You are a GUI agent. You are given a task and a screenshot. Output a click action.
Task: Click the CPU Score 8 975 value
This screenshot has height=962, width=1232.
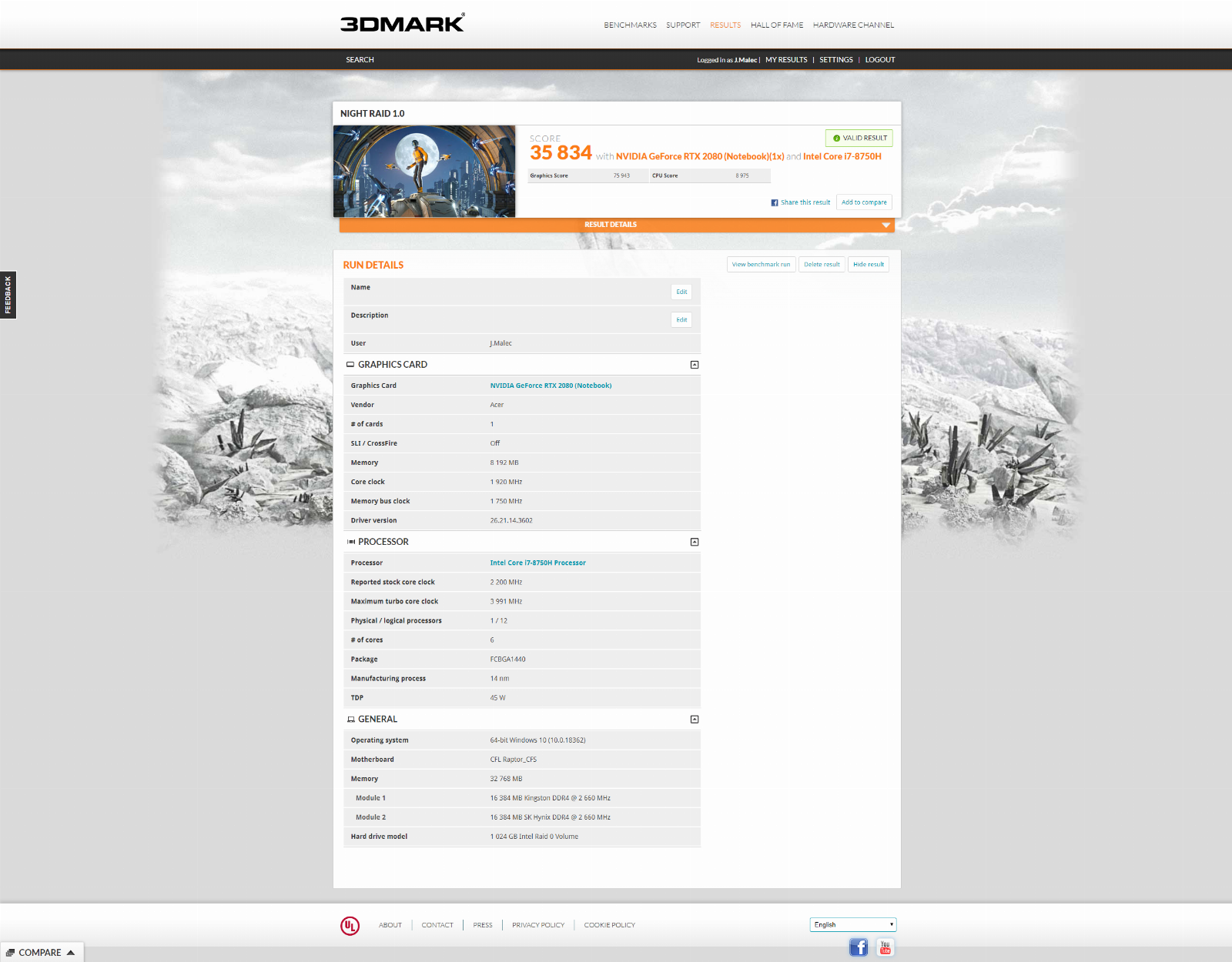coord(742,176)
